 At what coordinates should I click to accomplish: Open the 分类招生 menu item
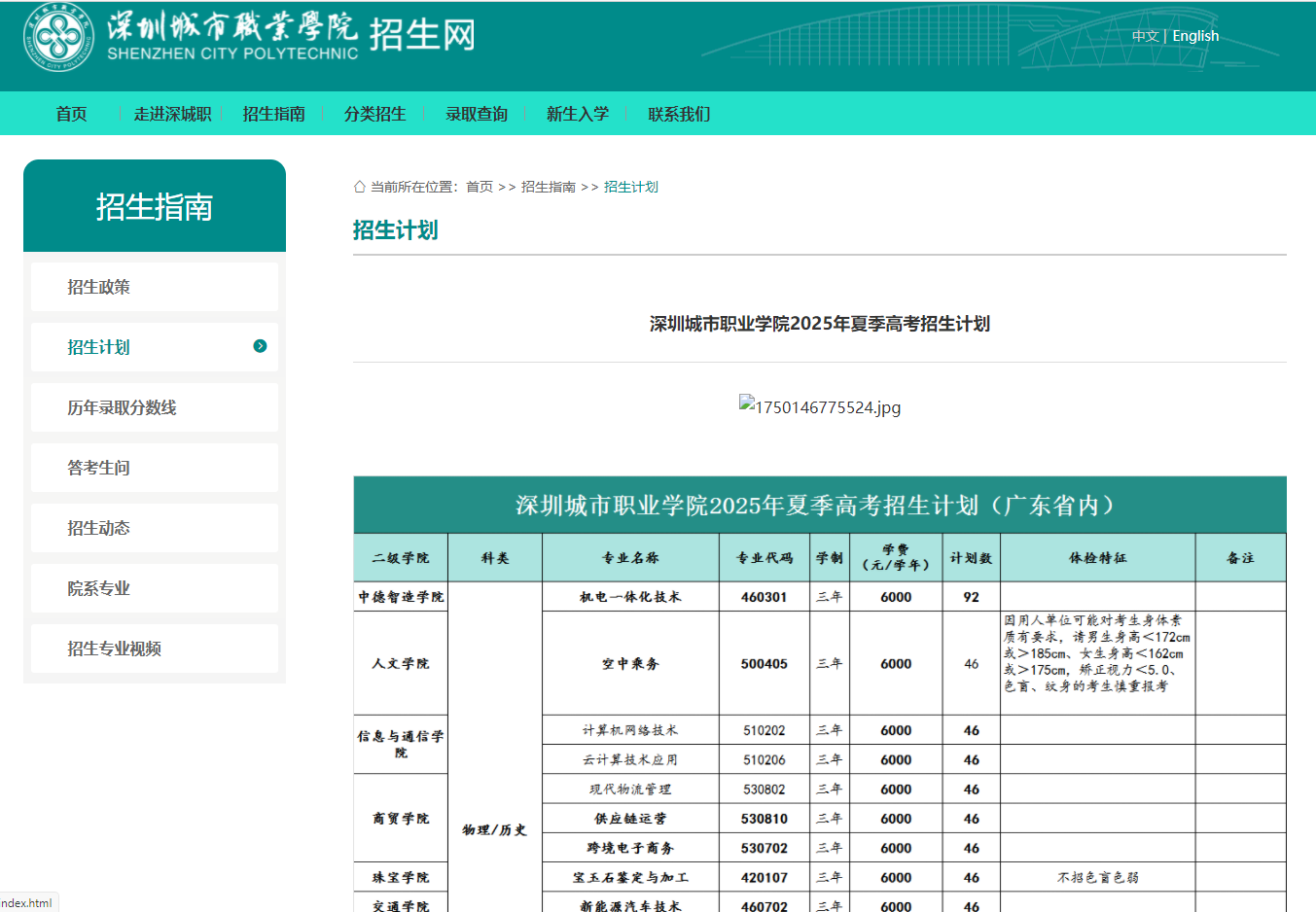click(x=375, y=113)
